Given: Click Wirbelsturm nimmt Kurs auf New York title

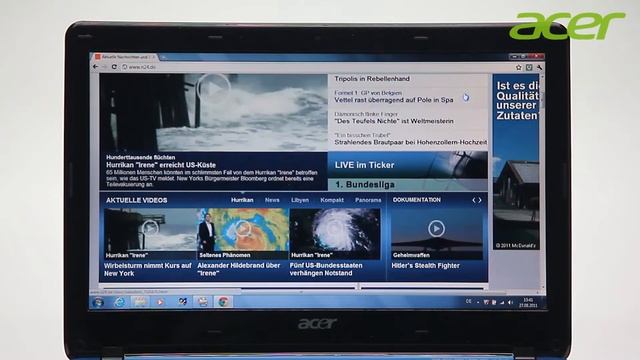Looking at the screenshot, I should [x=147, y=269].
